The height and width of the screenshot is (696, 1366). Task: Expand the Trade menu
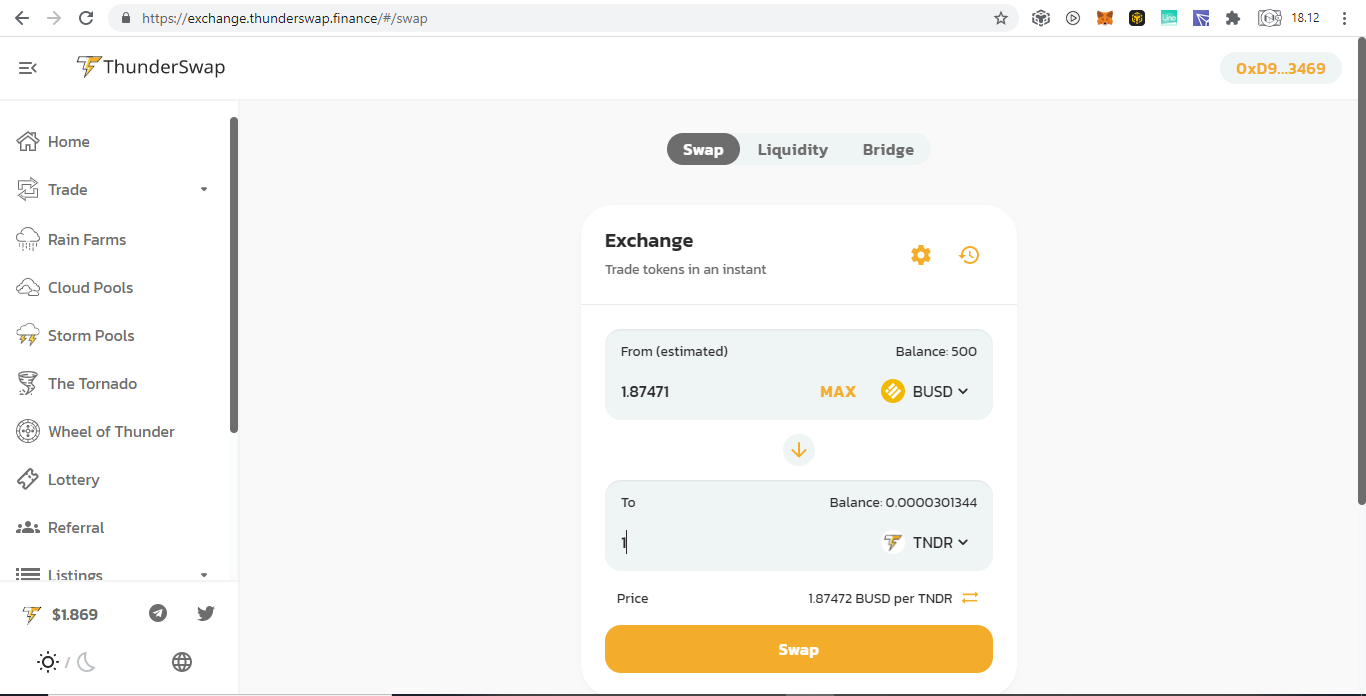coord(114,190)
